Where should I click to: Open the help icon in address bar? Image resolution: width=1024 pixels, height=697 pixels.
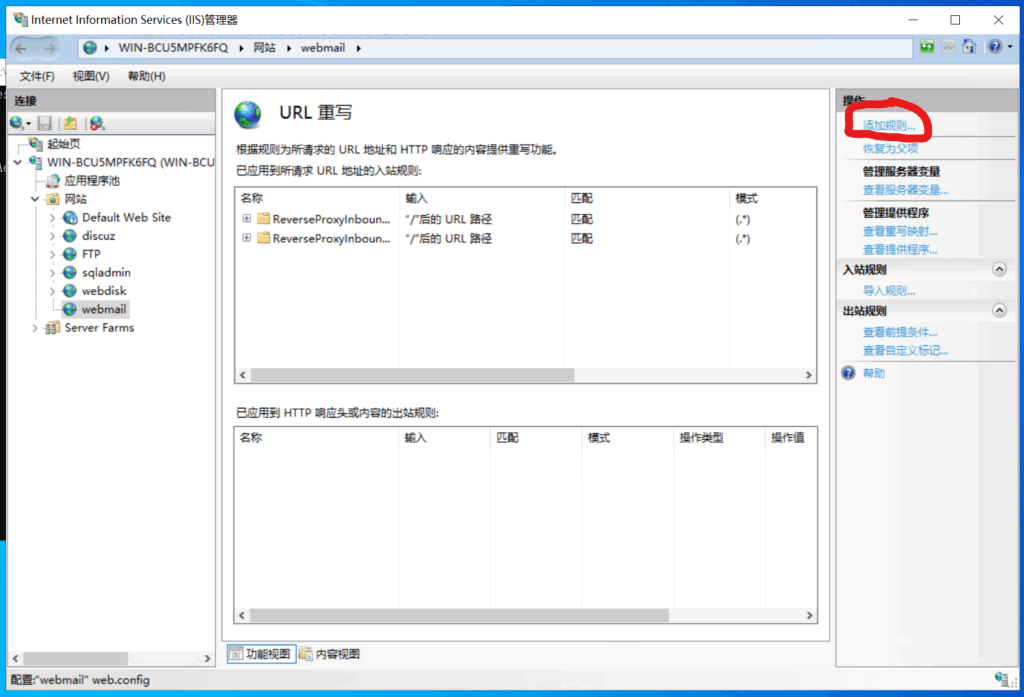coord(995,47)
